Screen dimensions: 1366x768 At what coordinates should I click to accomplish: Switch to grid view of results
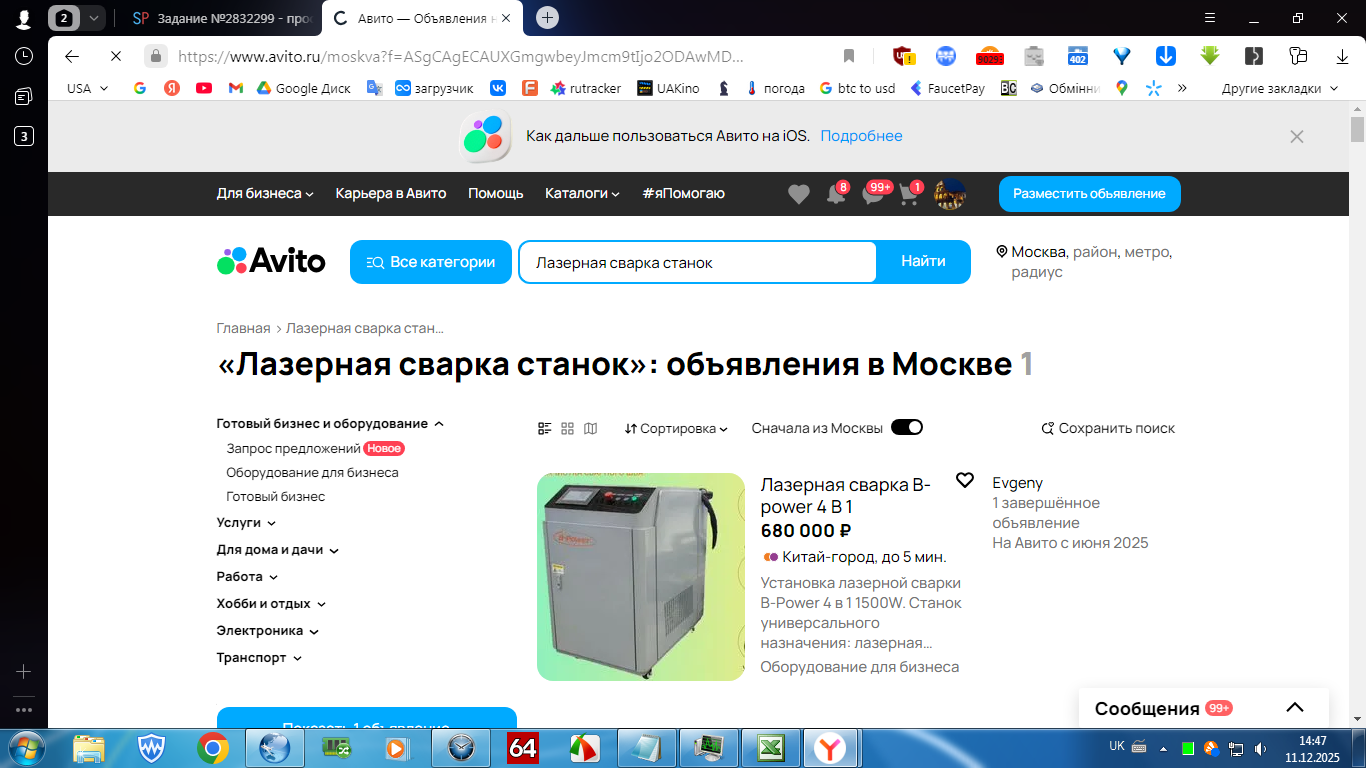(568, 428)
